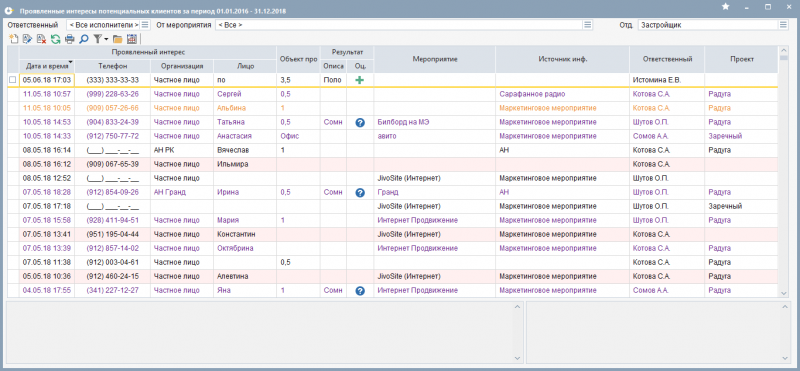Click Сомов А.А. in the Яна row
Viewport: 800px width, 371px height.
pos(667,290)
